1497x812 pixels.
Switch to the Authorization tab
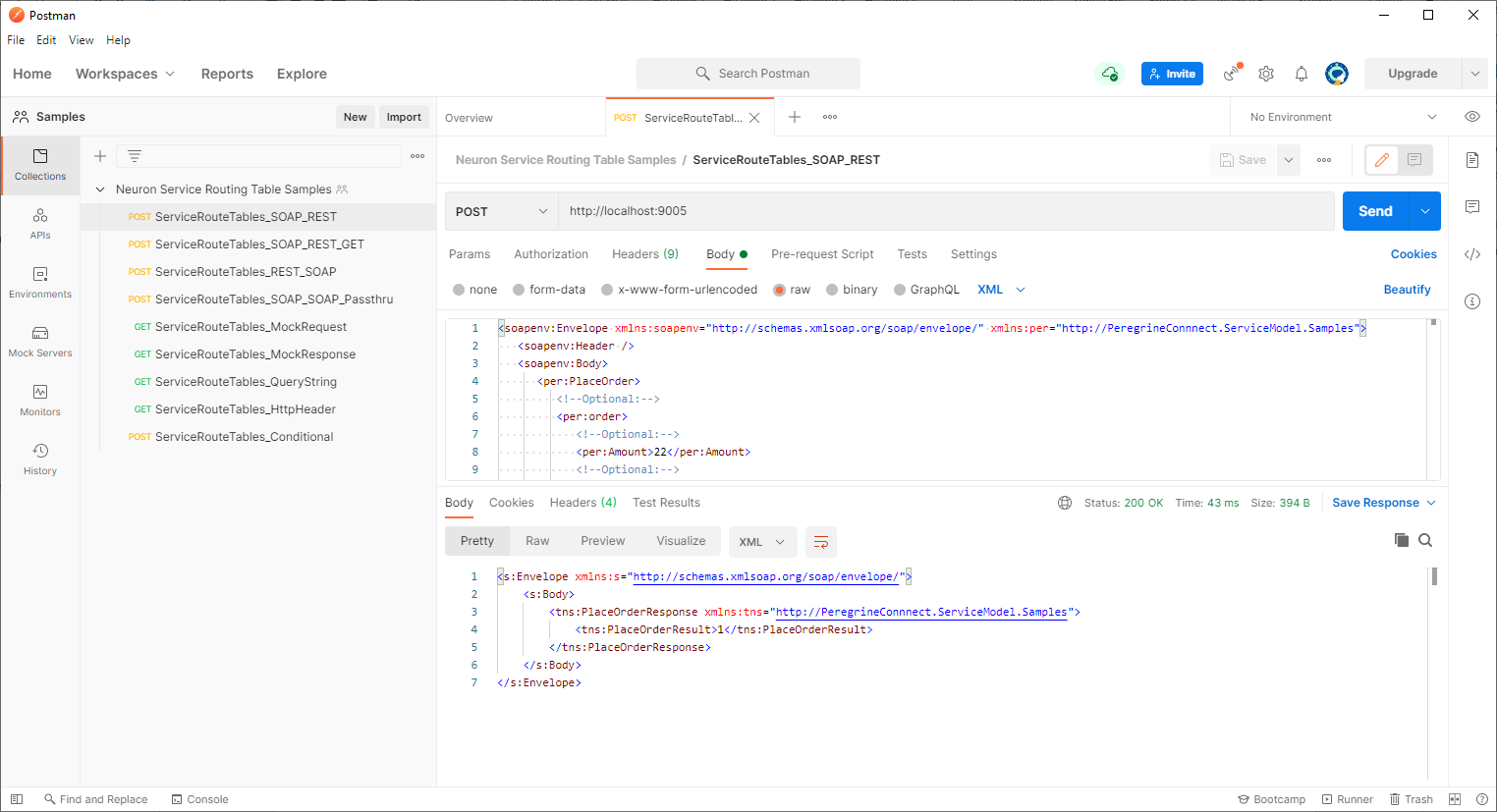coord(551,254)
